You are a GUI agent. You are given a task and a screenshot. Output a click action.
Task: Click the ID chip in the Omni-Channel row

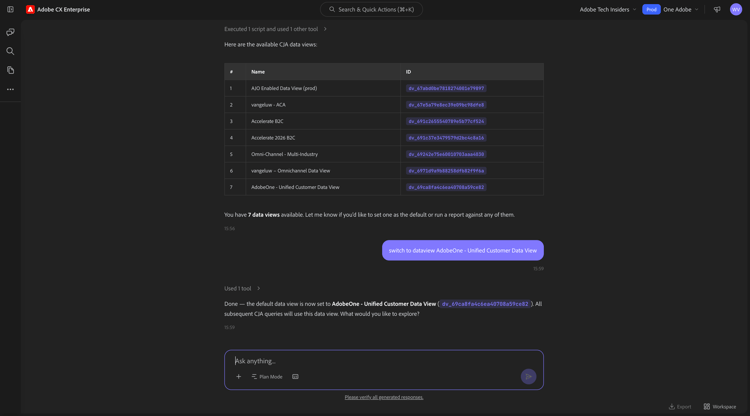coord(446,154)
